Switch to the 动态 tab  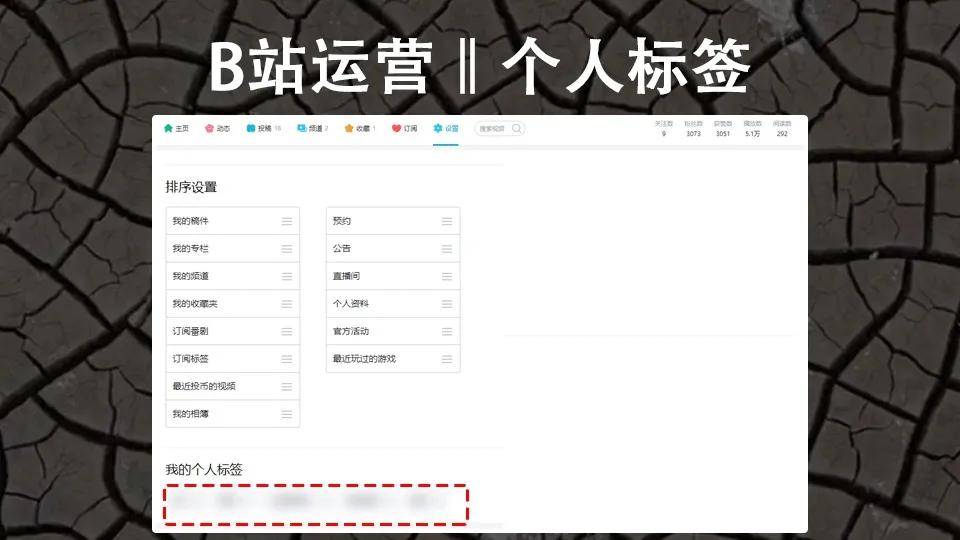click(217, 129)
